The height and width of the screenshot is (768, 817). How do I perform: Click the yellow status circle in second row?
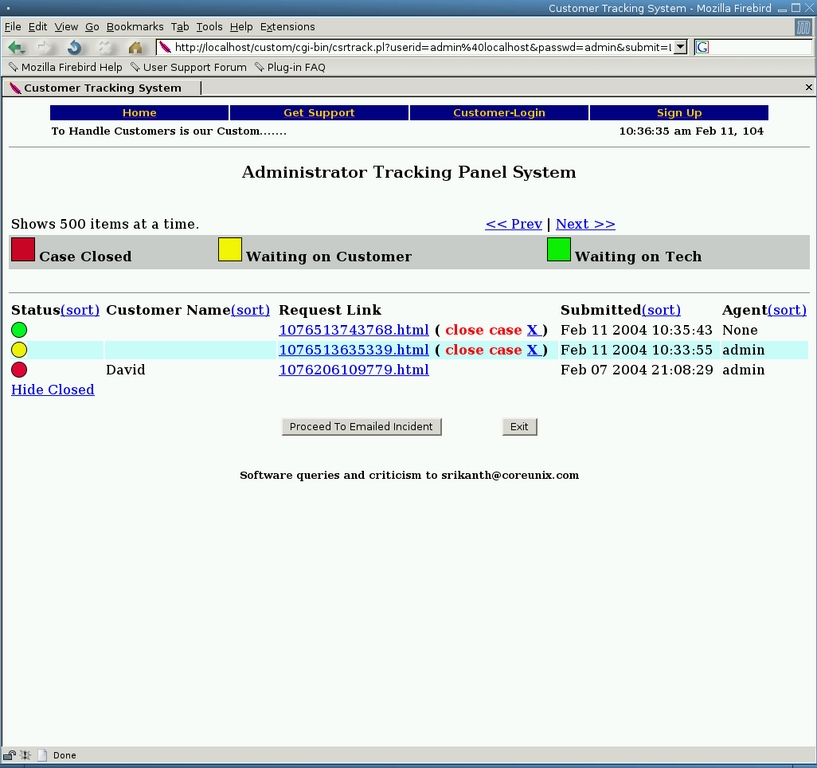19,350
